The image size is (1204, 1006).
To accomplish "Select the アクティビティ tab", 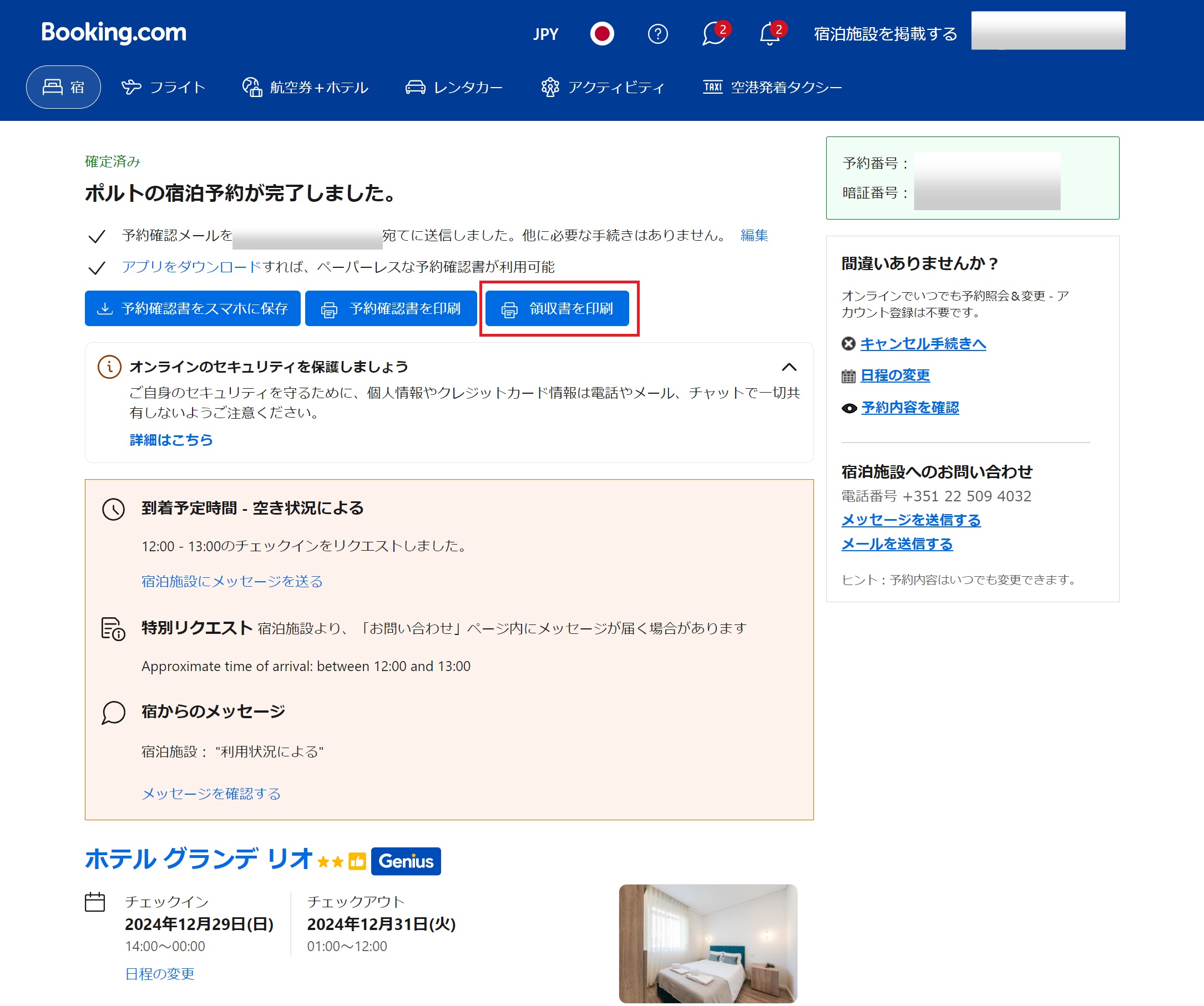I will point(603,87).
